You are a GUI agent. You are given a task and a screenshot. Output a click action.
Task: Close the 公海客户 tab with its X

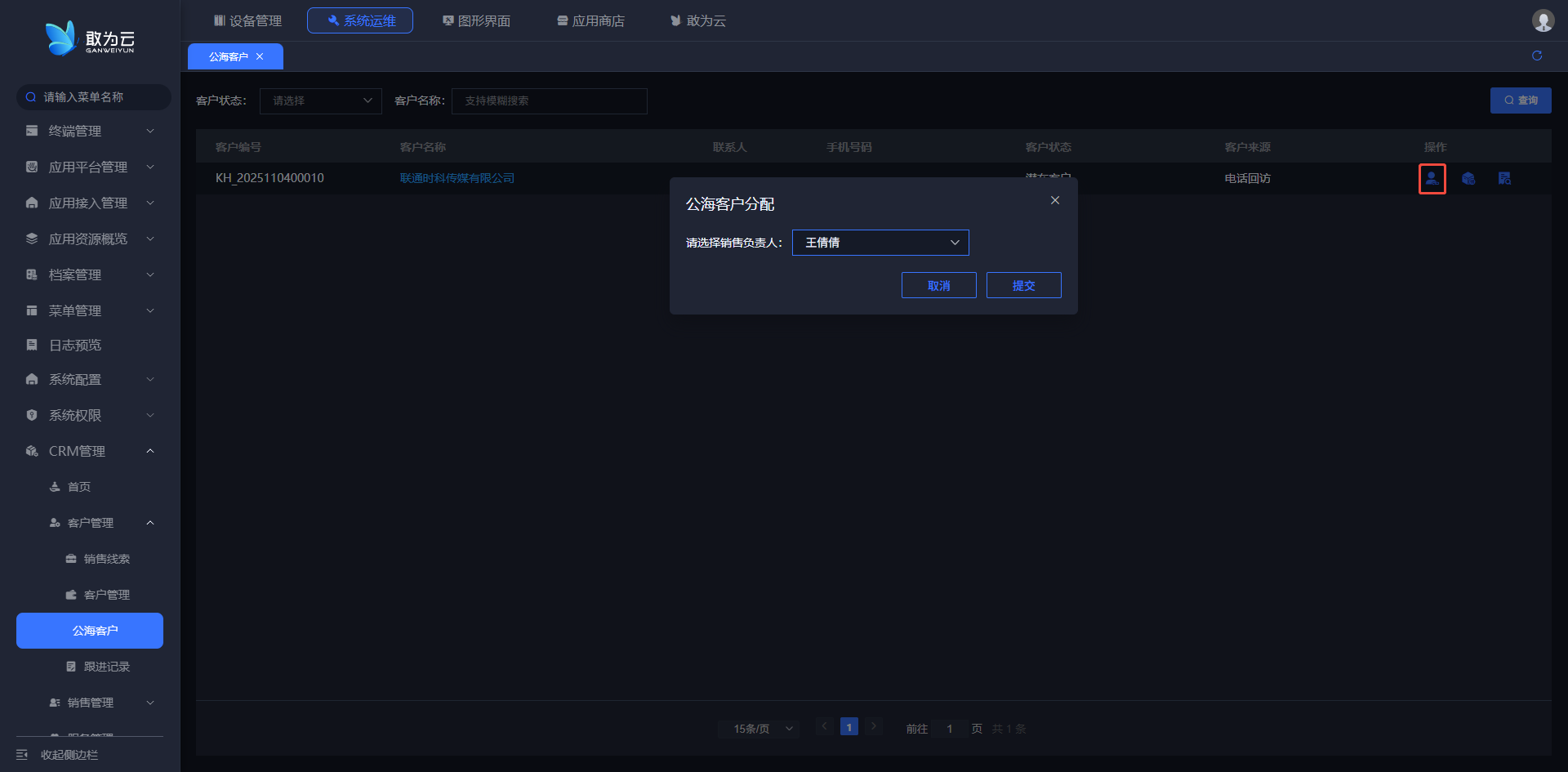coord(260,56)
